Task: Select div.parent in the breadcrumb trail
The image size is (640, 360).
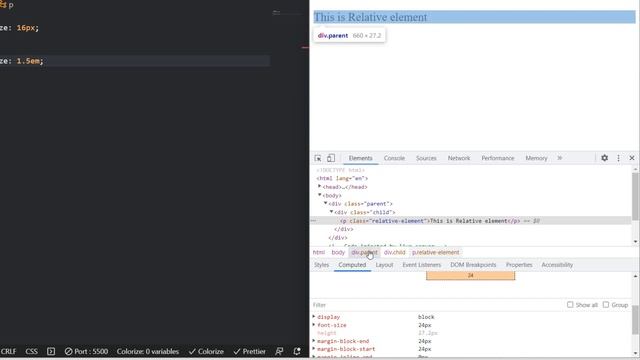Action: pyautogui.click(x=364, y=253)
